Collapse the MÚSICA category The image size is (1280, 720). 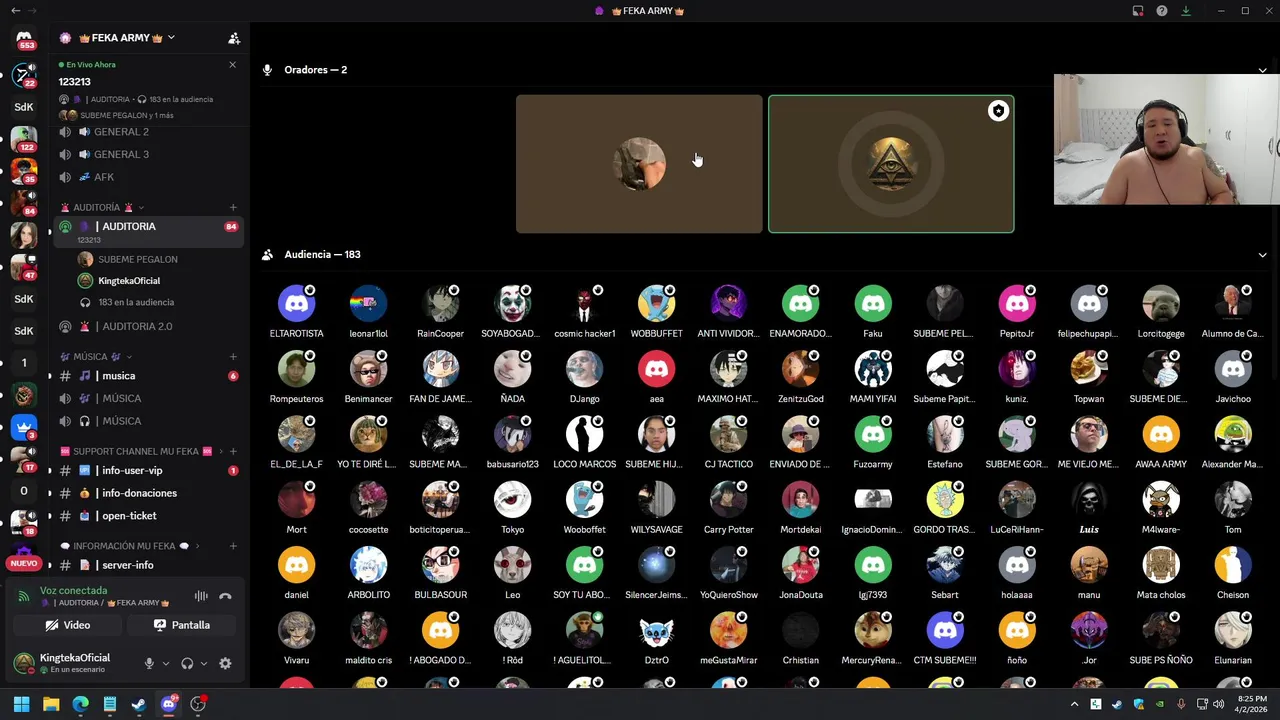(x=97, y=356)
